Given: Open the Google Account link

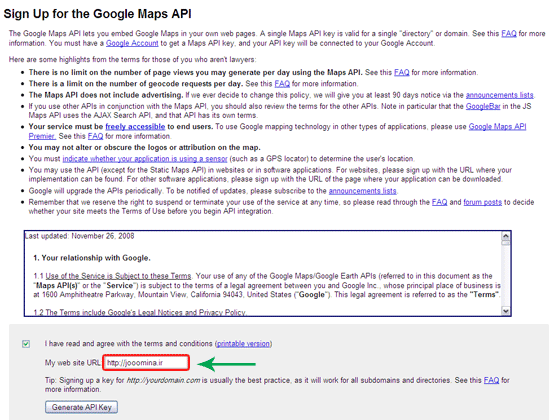Looking at the screenshot, I should pos(132,43).
